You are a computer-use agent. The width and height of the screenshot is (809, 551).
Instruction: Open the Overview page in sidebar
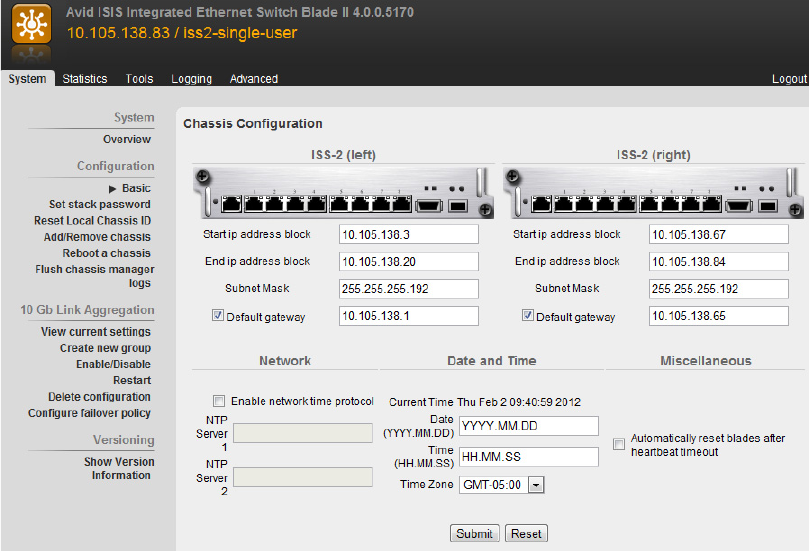[x=126, y=139]
